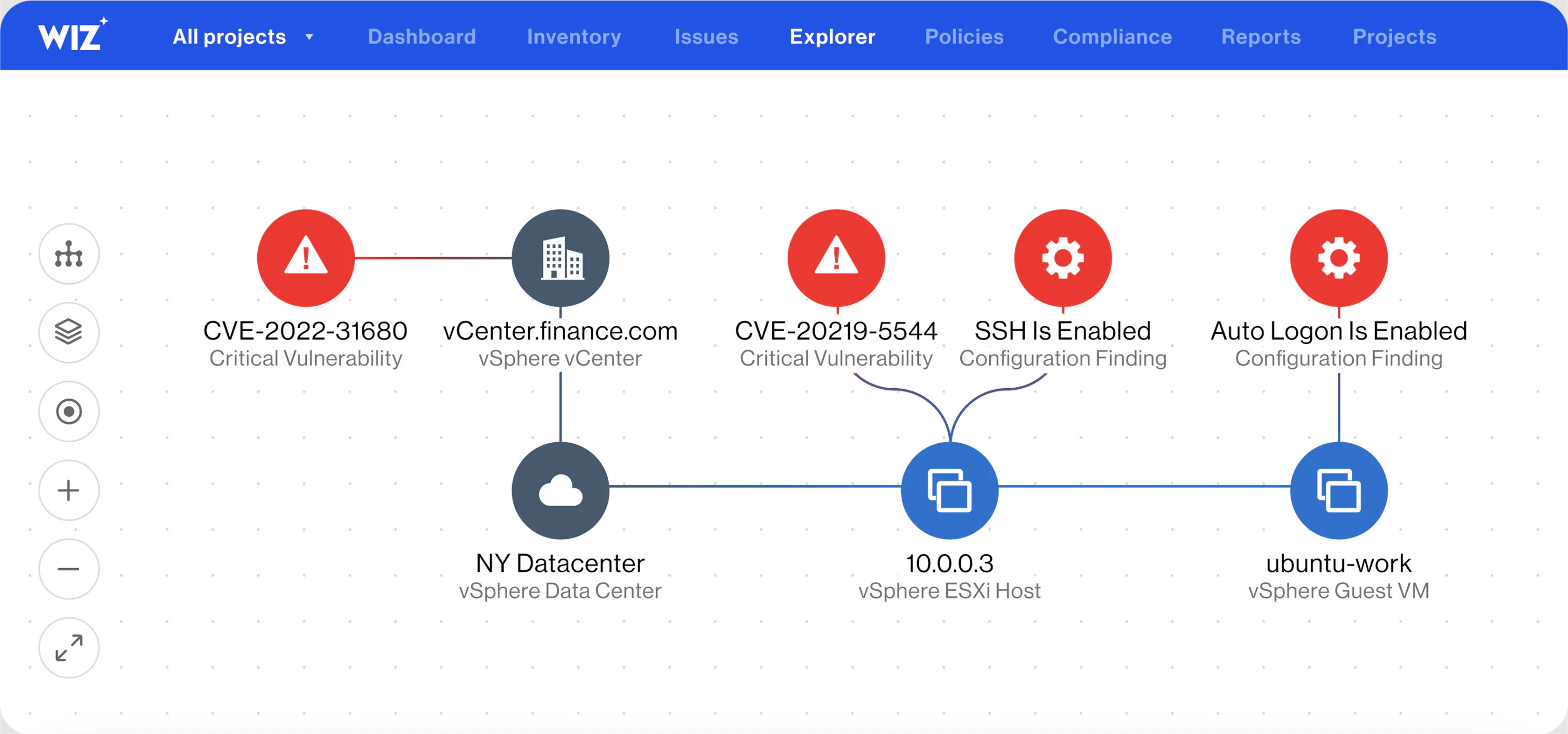The image size is (1568, 734).
Task: Click the dropdown arrow beside All projects
Action: point(309,37)
